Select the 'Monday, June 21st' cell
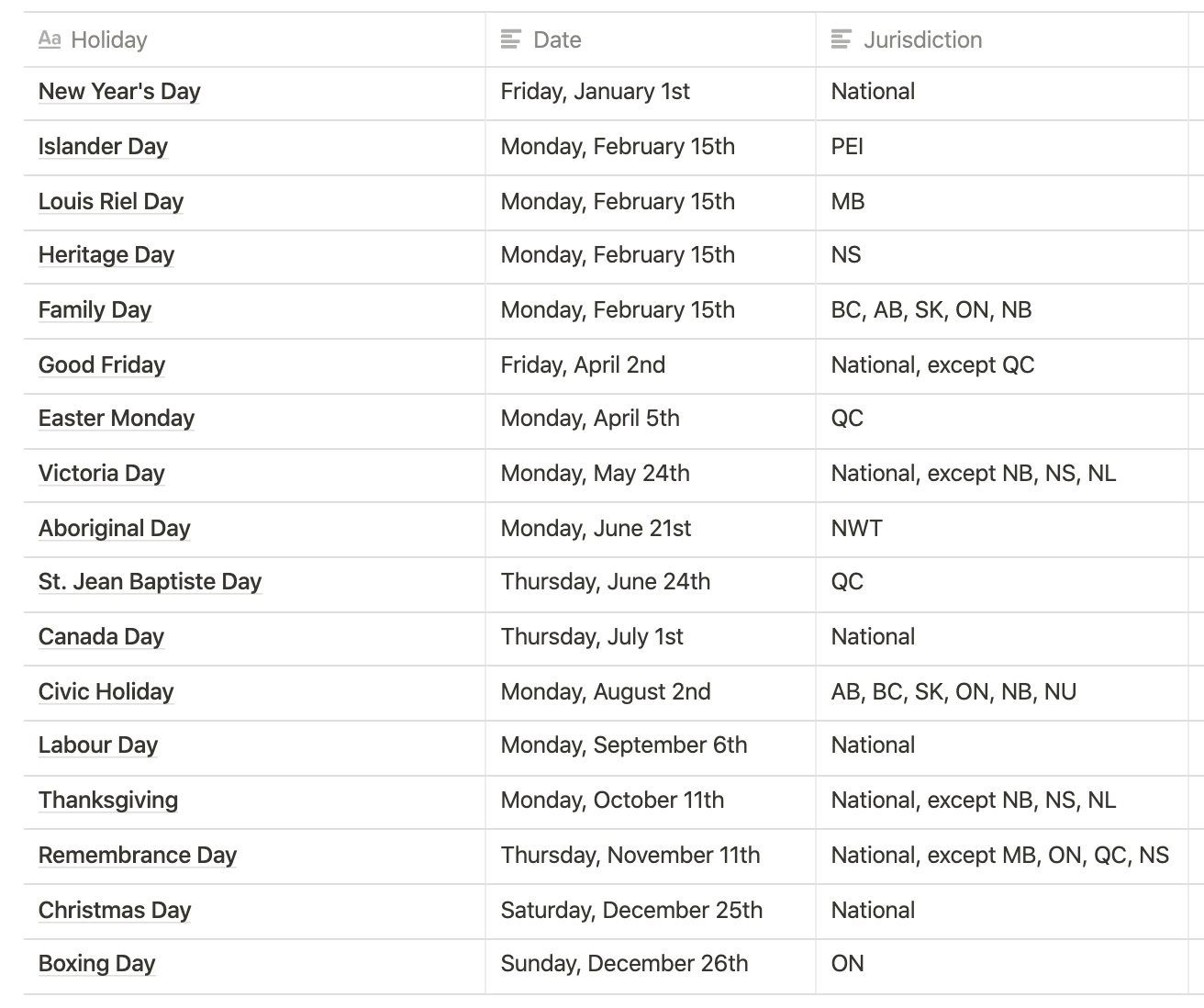 point(651,529)
